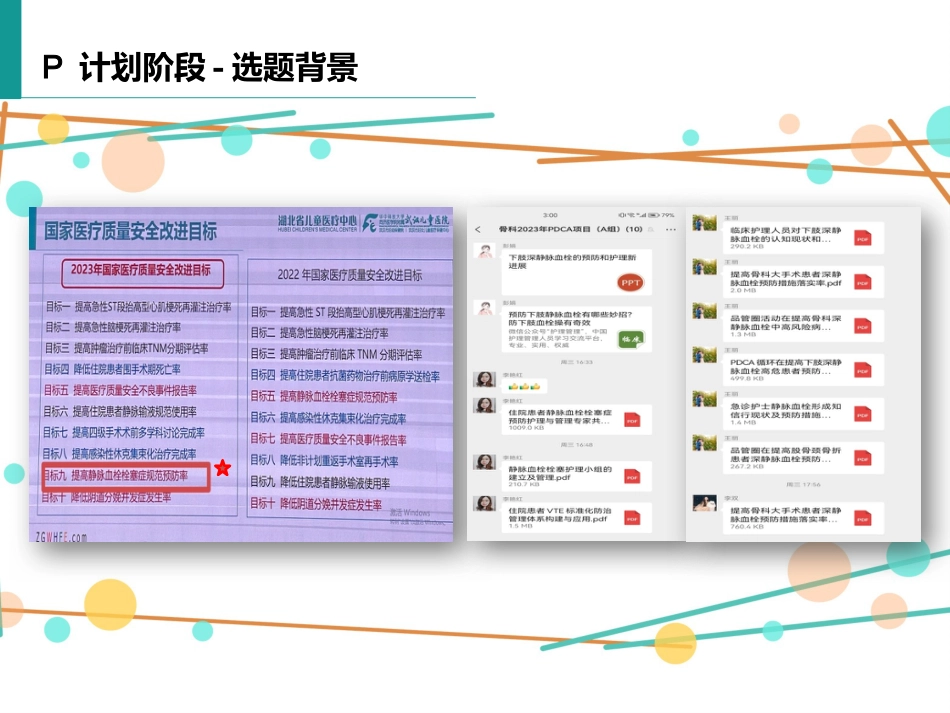Click 目标八 降低非计划重返手术室再手术率
Screen dimensions: 950x713
tap(325, 461)
